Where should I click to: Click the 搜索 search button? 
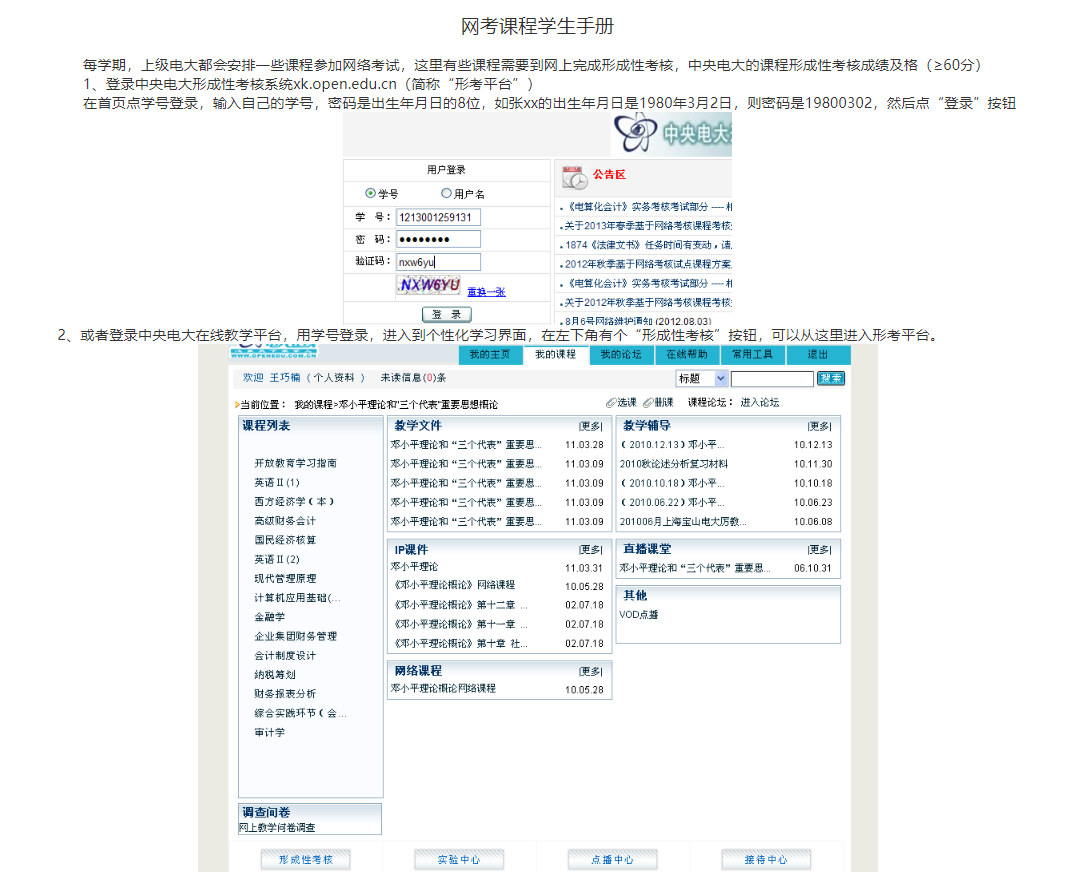(830, 378)
